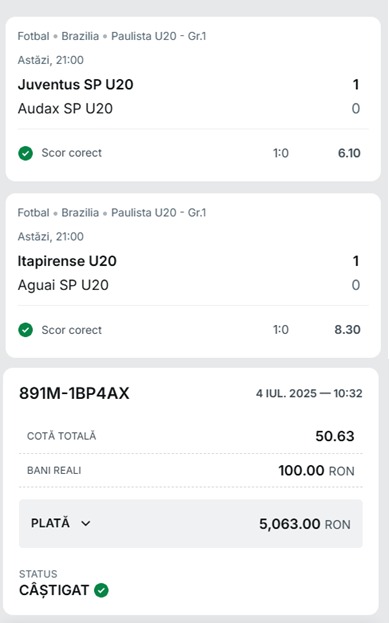
Task: Click the green CÂȘTIGAT status checkmark
Action: point(101,590)
